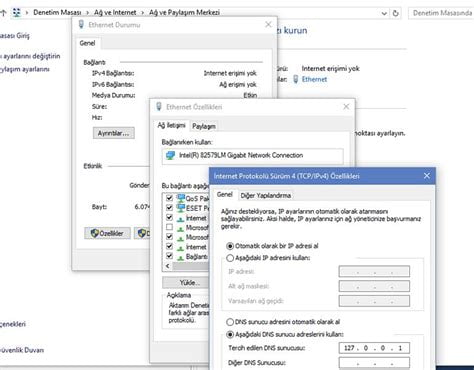
Task: Select the Genel tab in Ethernet Durumu
Action: click(87, 43)
